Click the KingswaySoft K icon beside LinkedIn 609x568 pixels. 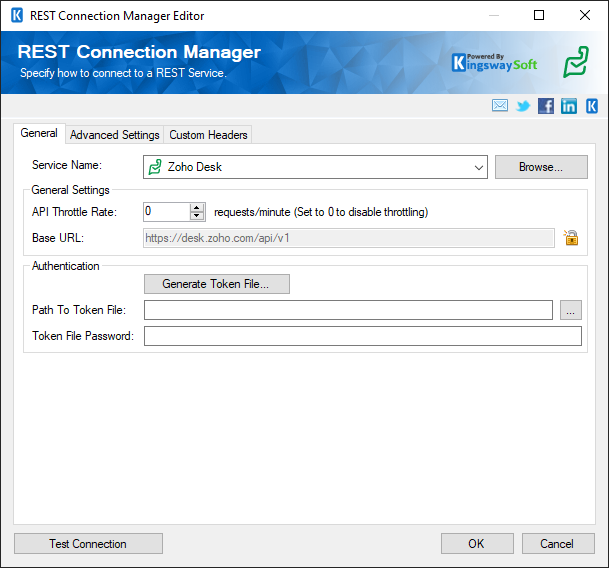click(x=592, y=106)
